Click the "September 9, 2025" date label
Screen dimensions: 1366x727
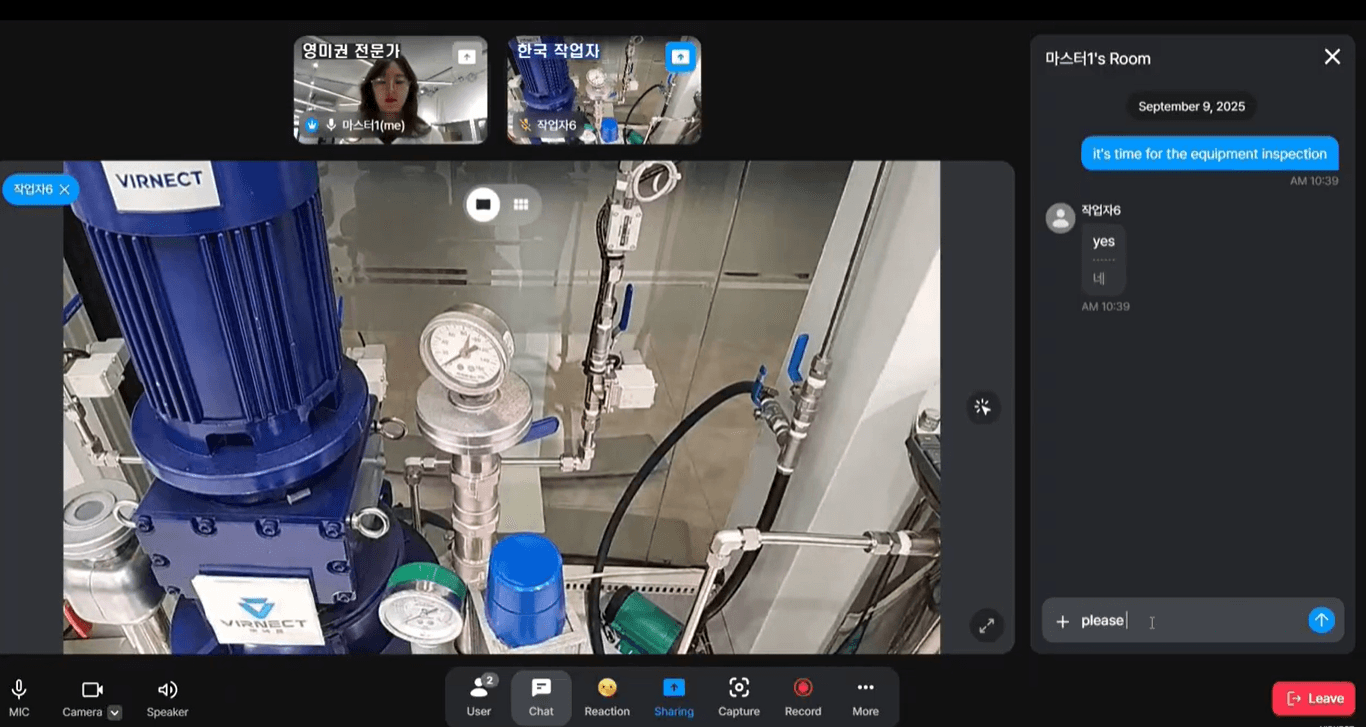(x=1190, y=106)
